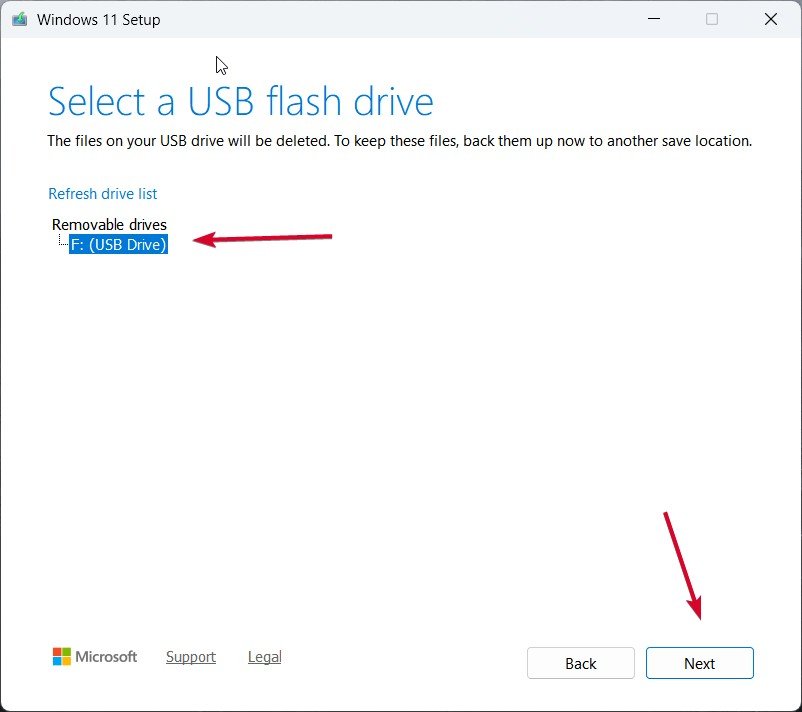This screenshot has height=712, width=802.
Task: Click the blue square of the Microsoft logo
Action: click(56, 661)
